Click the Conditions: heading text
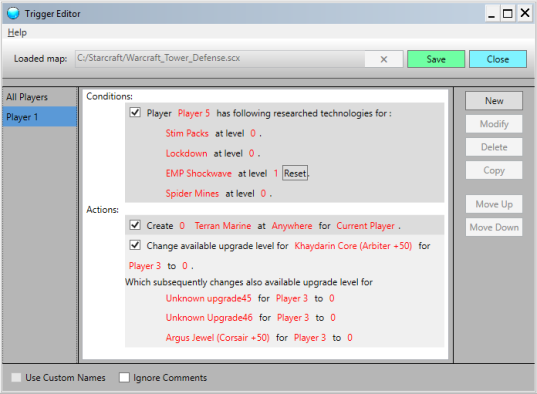The width and height of the screenshot is (537, 394). (109, 97)
